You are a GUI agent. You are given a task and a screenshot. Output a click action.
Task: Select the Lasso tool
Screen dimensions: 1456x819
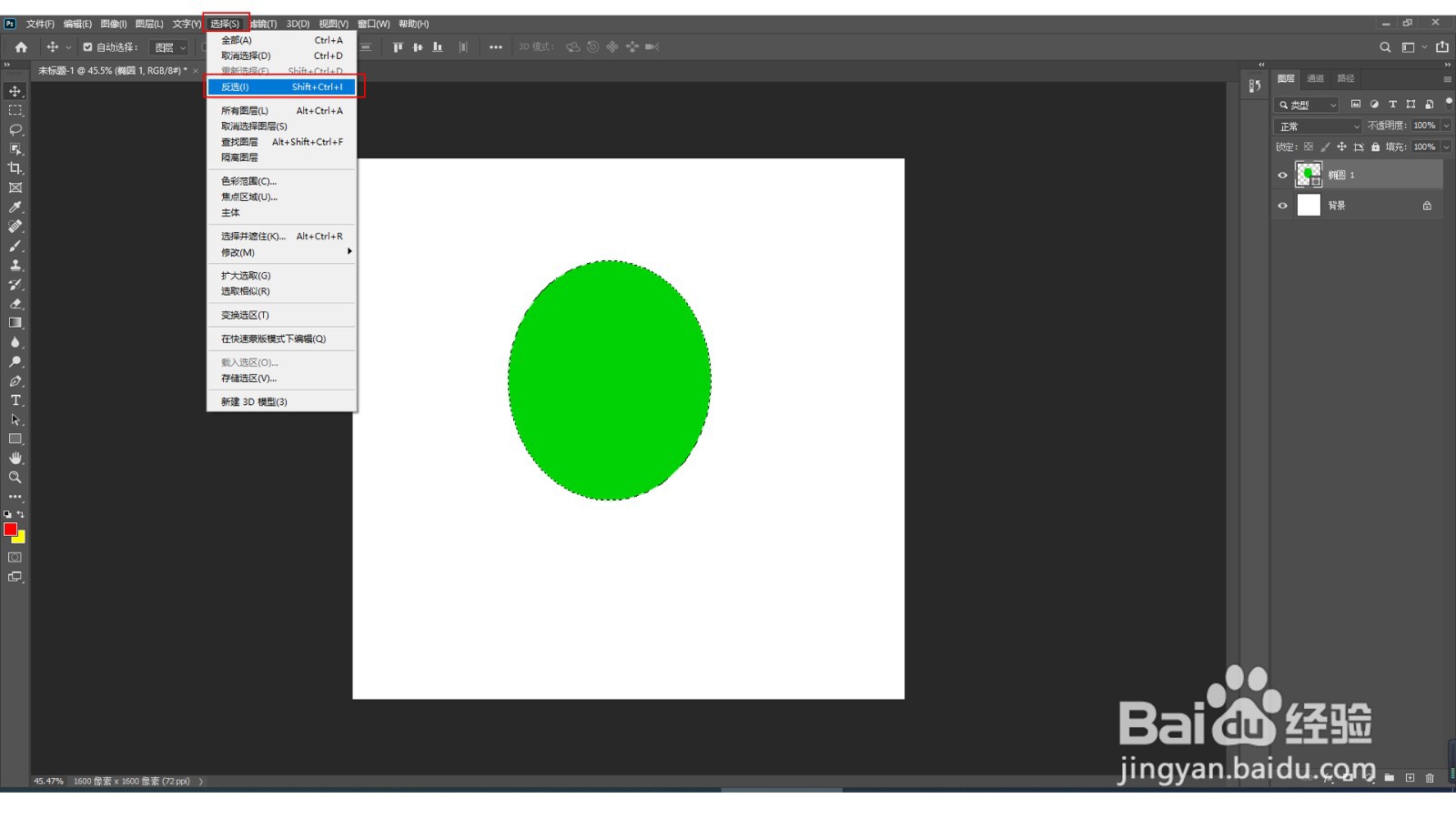point(15,129)
